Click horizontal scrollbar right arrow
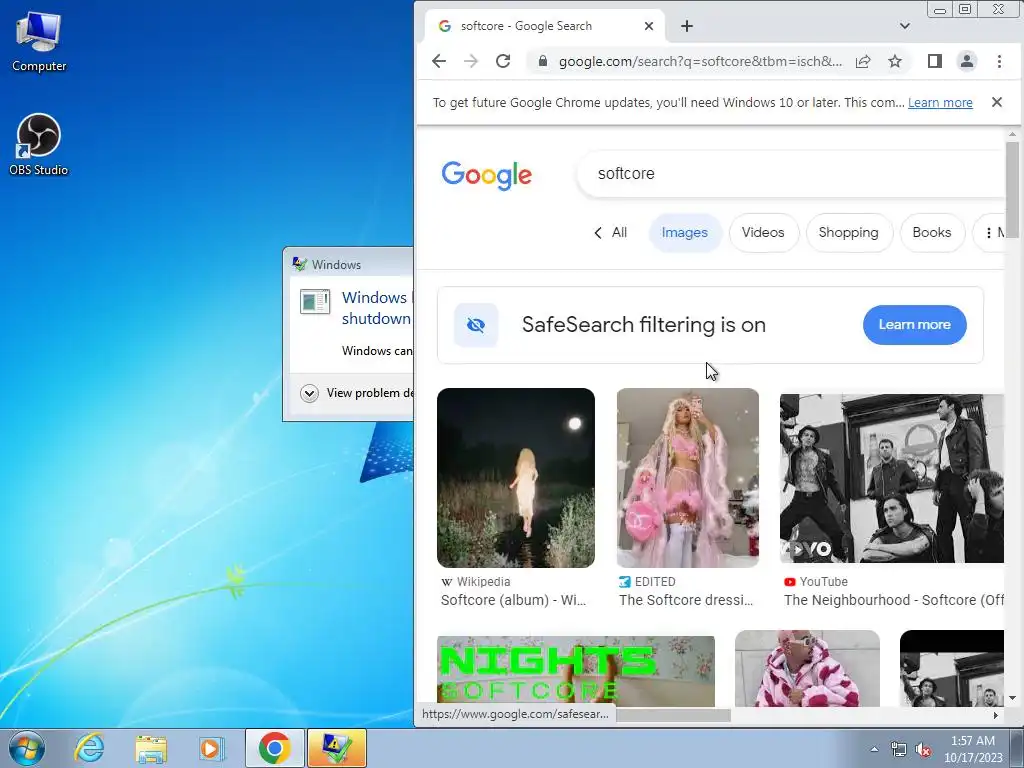This screenshot has width=1024, height=768. [995, 716]
